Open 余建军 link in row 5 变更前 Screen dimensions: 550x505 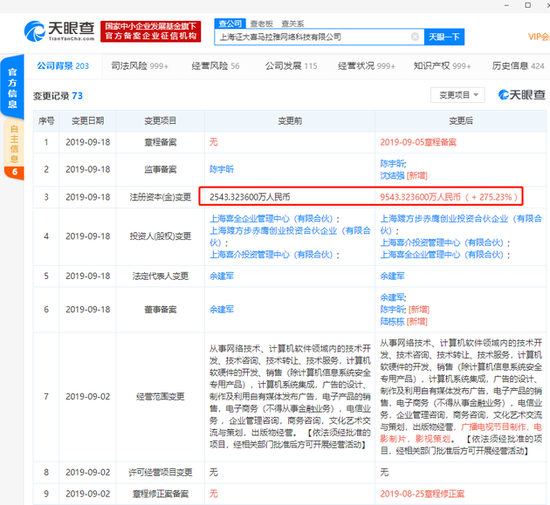pyautogui.click(x=221, y=276)
